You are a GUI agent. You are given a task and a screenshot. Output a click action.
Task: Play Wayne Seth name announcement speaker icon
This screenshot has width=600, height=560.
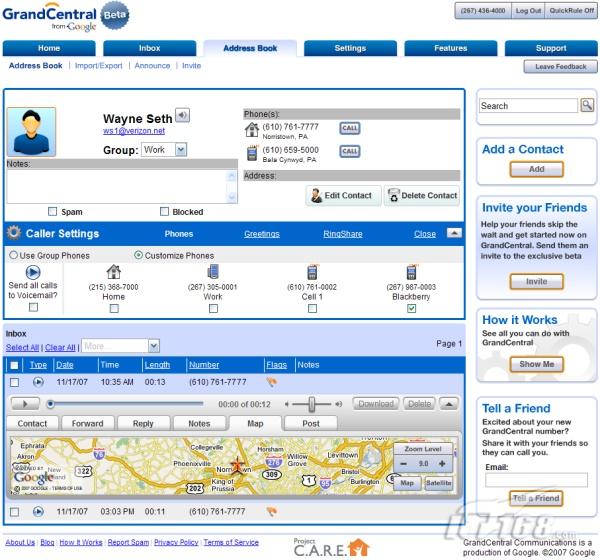click(183, 115)
